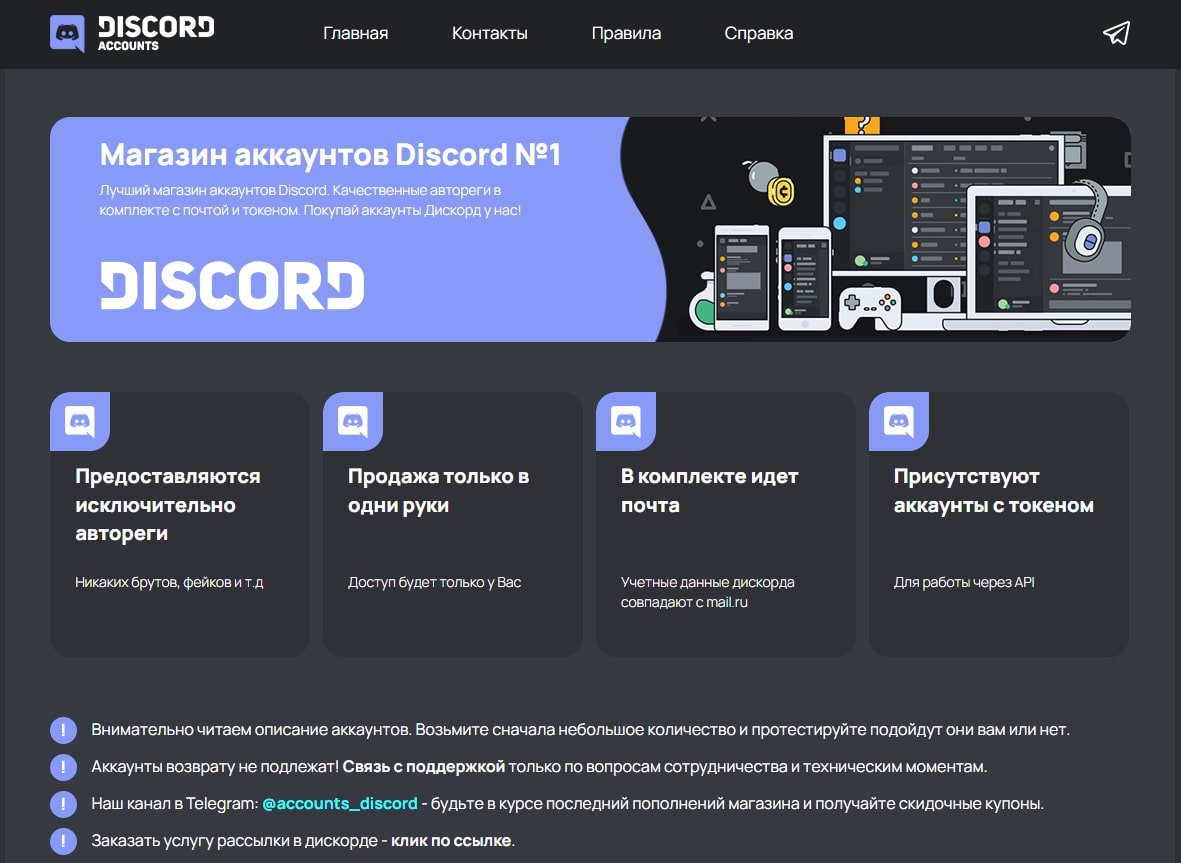Select the 'Присутствуют аккаунты с токеном' title
Screen dimensions: 1181x863
click(x=993, y=490)
